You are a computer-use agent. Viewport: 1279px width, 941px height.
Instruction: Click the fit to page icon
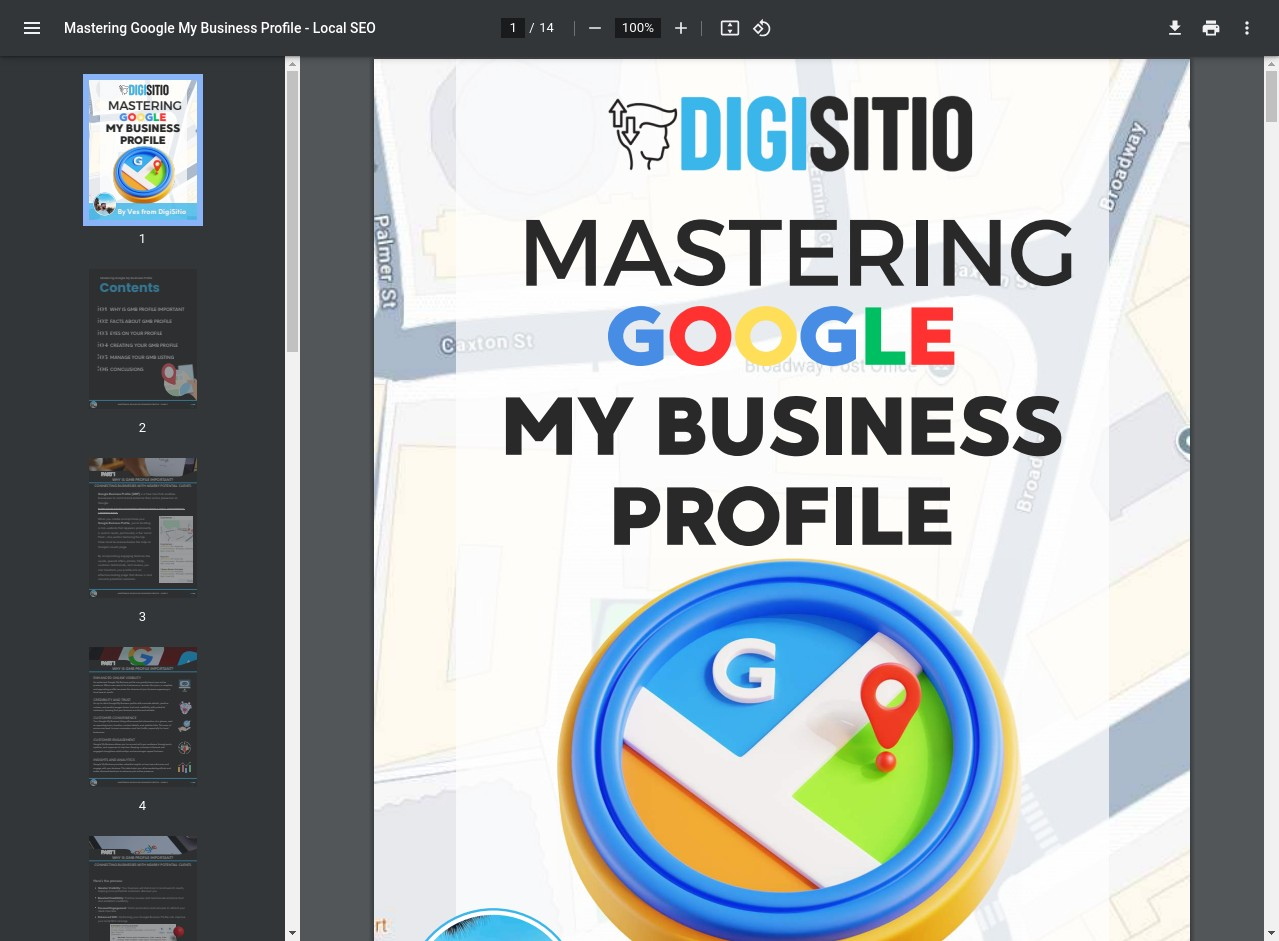click(730, 28)
